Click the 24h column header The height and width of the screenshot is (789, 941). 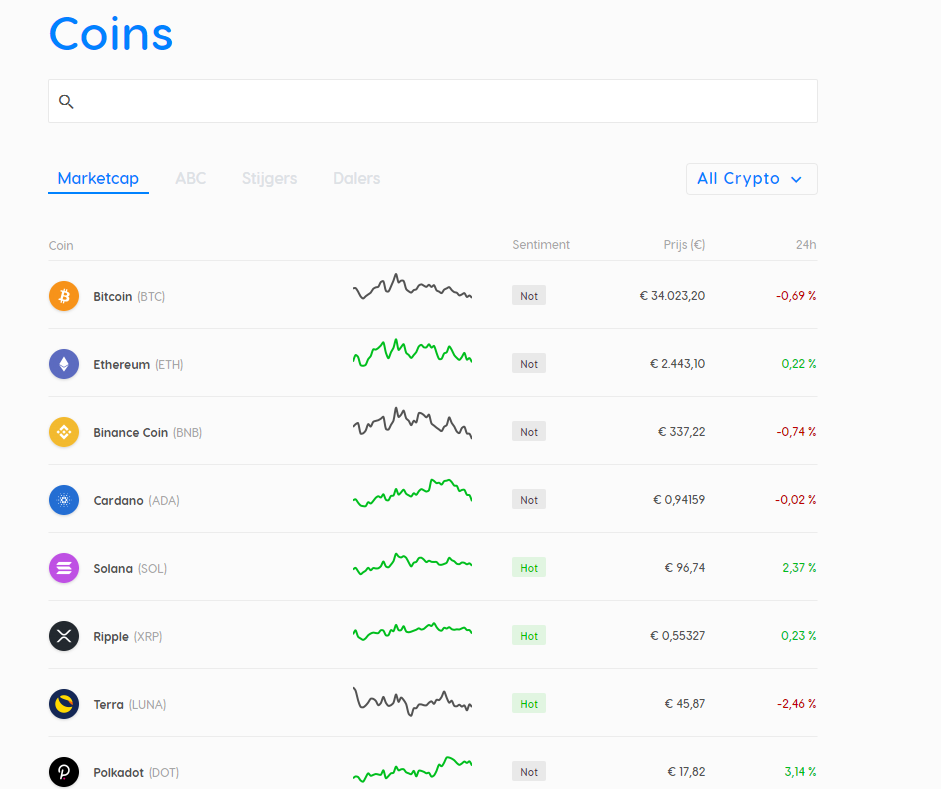click(x=806, y=245)
